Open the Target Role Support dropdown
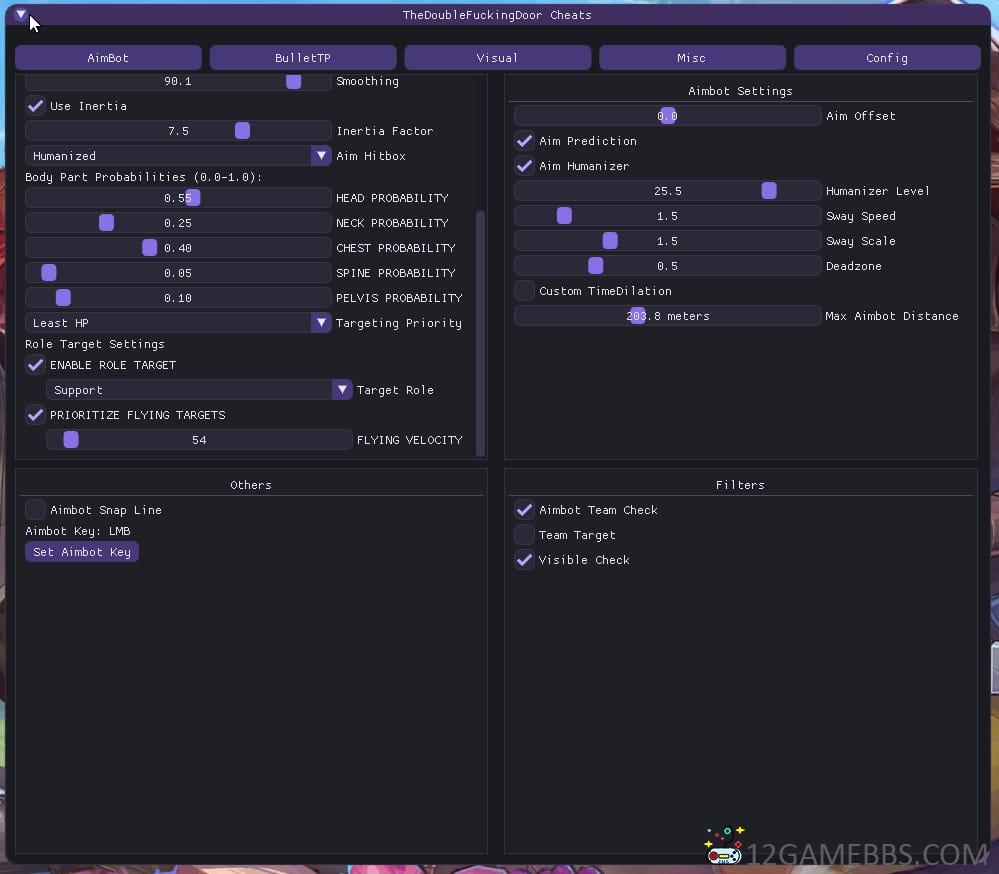Viewport: 999px width, 874px height. (x=199, y=390)
